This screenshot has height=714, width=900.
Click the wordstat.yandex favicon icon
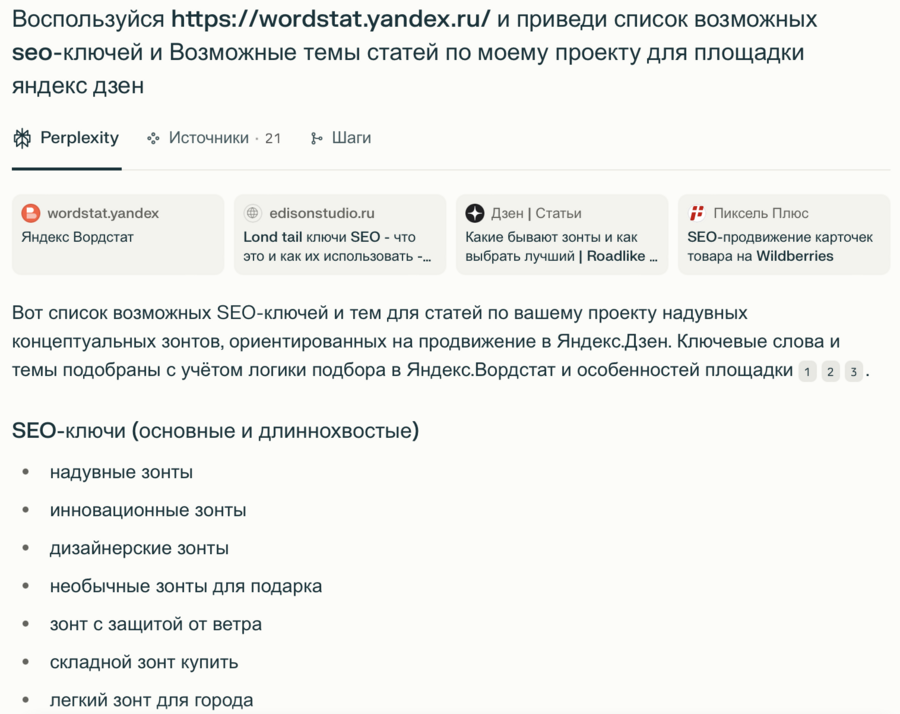point(31,213)
